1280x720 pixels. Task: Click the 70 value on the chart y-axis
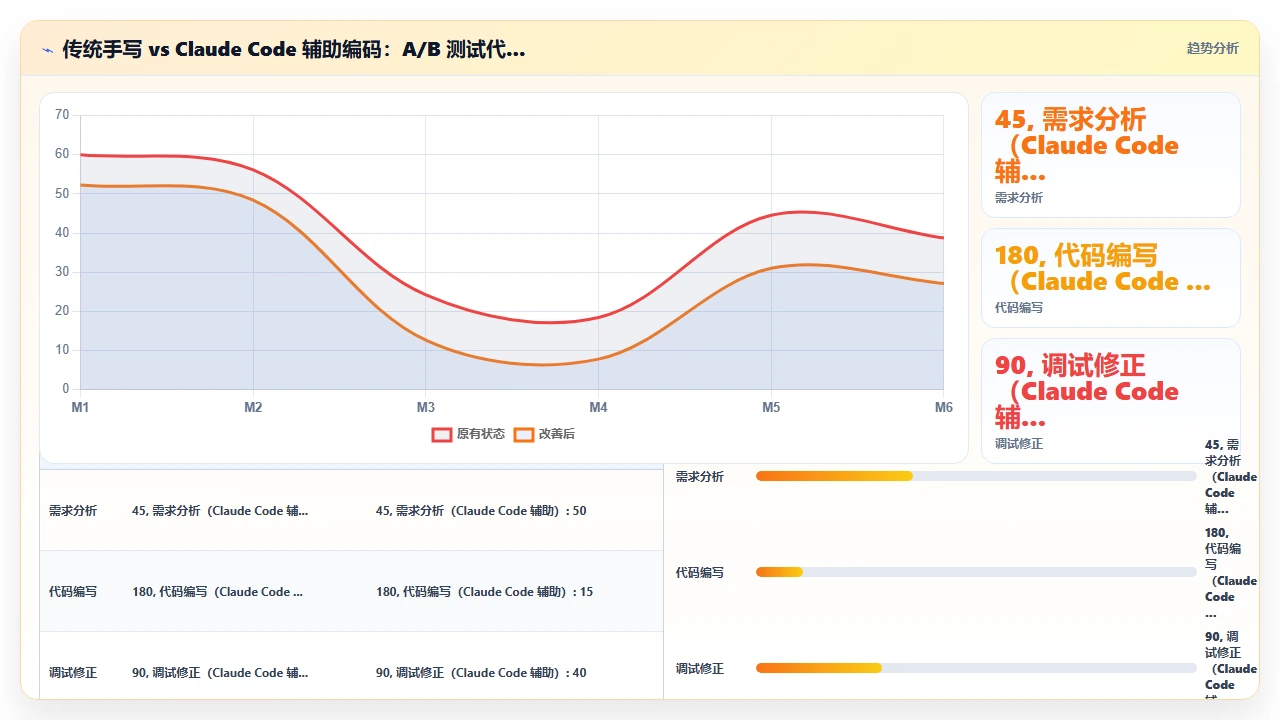[x=62, y=115]
